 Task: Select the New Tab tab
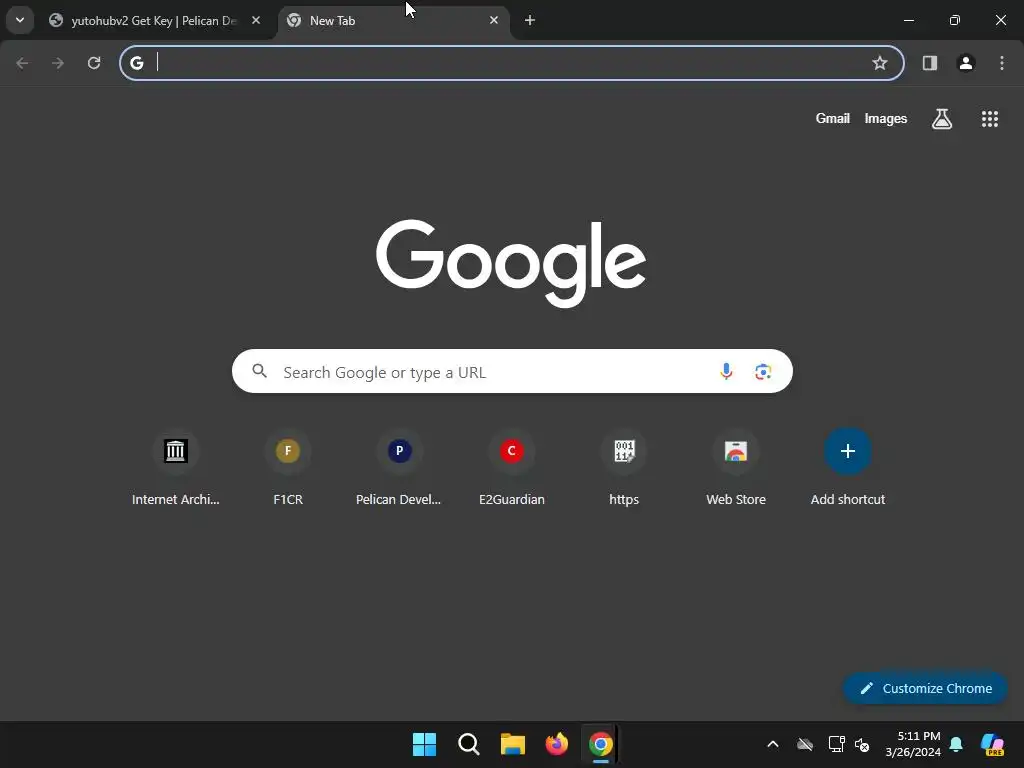pos(394,21)
